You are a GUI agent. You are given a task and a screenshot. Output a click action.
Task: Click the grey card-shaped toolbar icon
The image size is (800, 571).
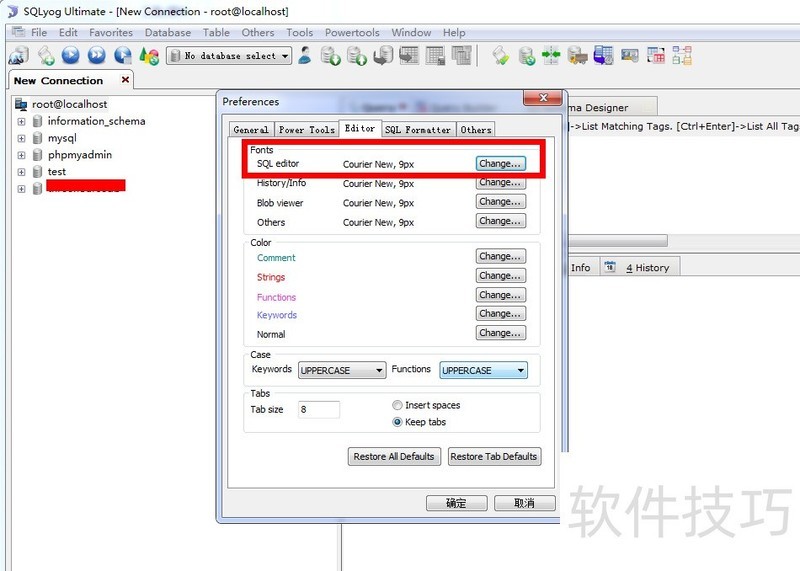630,55
